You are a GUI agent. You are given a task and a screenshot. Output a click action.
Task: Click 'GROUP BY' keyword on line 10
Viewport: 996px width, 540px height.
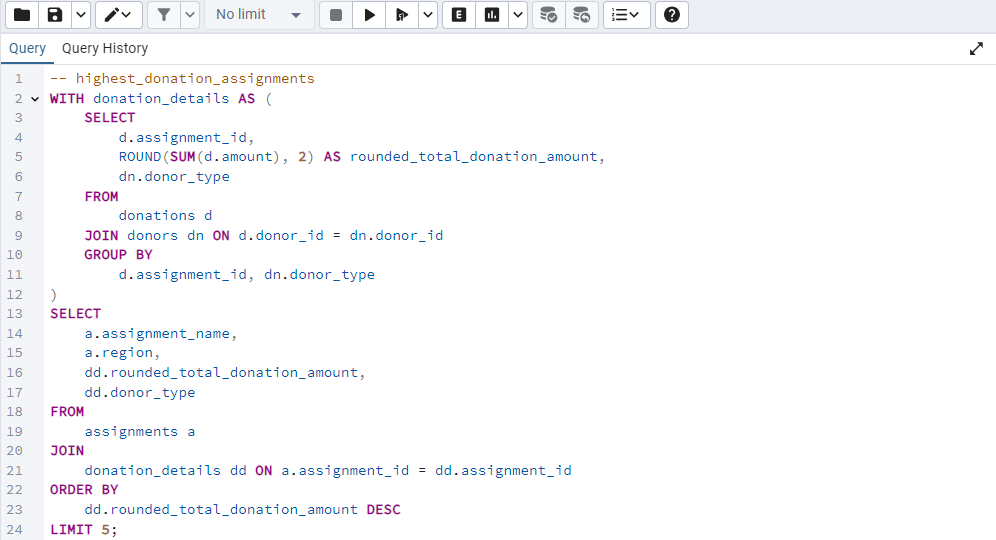[x=118, y=255]
